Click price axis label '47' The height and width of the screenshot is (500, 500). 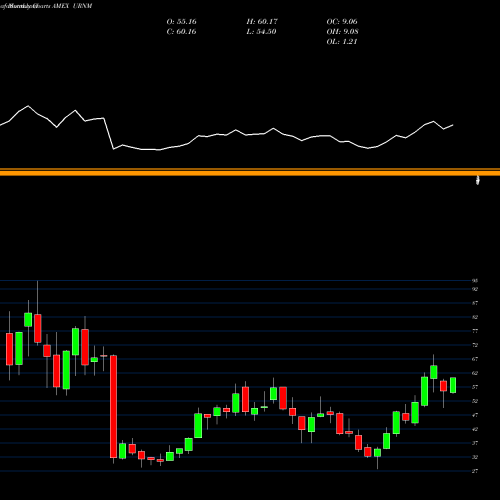click(475, 415)
